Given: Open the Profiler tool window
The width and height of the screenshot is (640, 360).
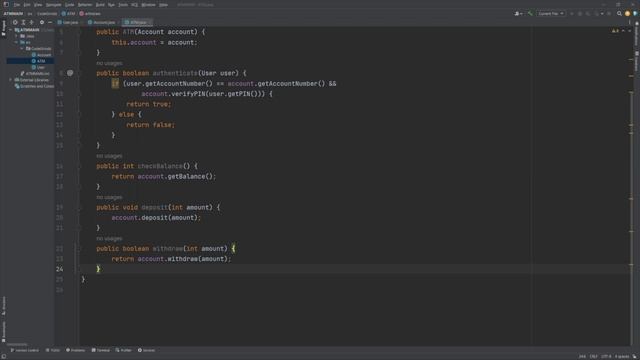Looking at the screenshot, I should 123,350.
